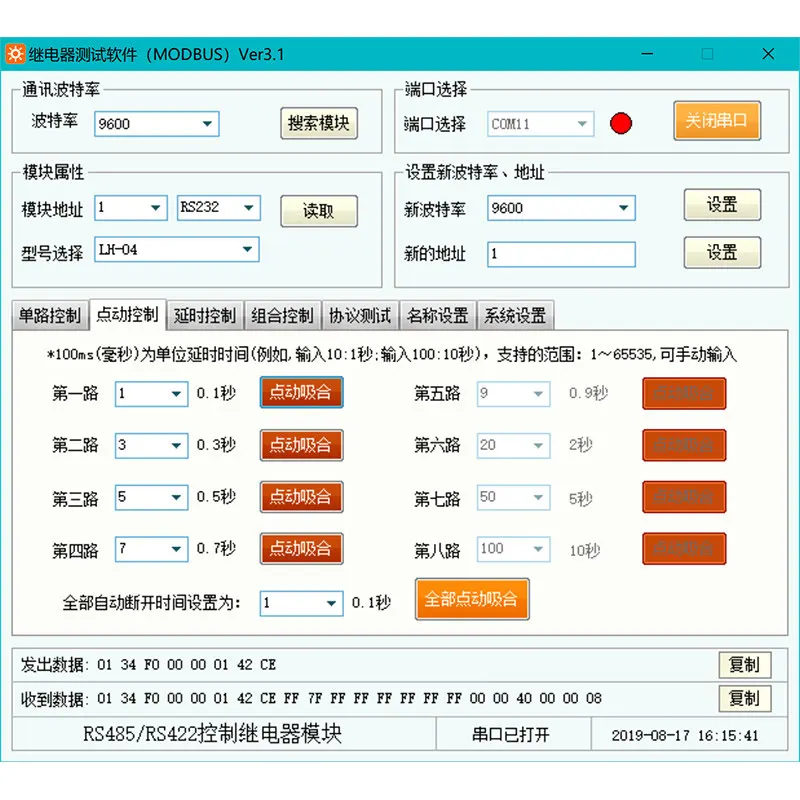This screenshot has height=800, width=800.
Task: Switch to the 延时控制 tab
Action: [205, 316]
